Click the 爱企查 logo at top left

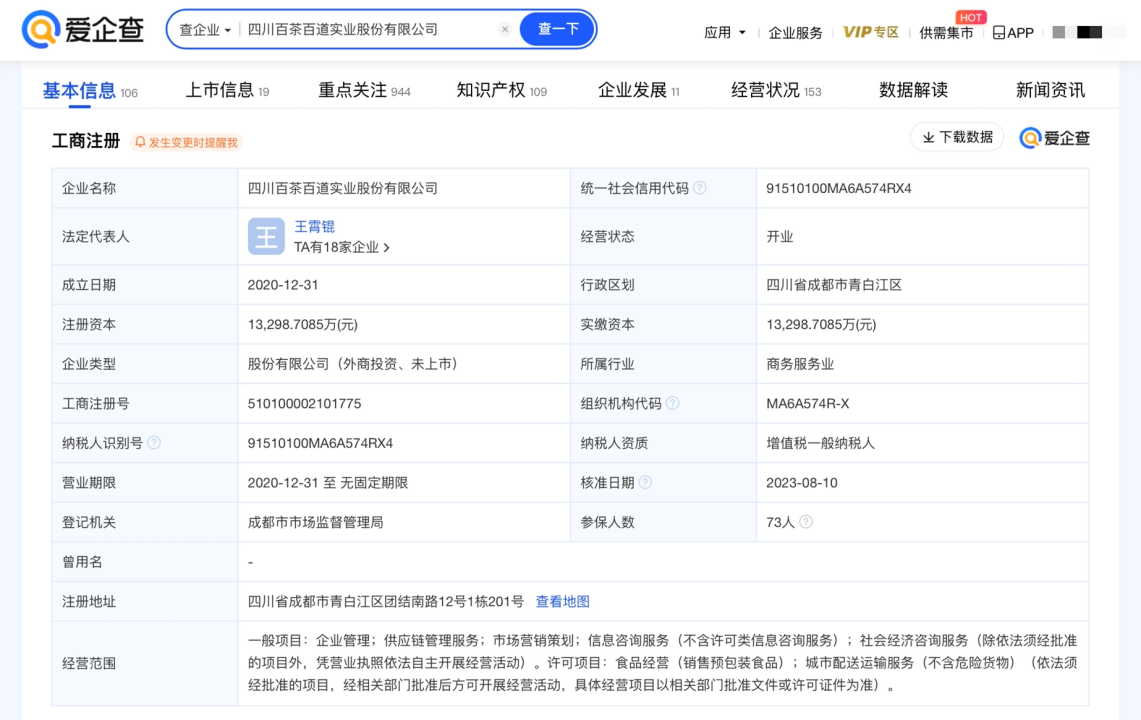point(82,29)
